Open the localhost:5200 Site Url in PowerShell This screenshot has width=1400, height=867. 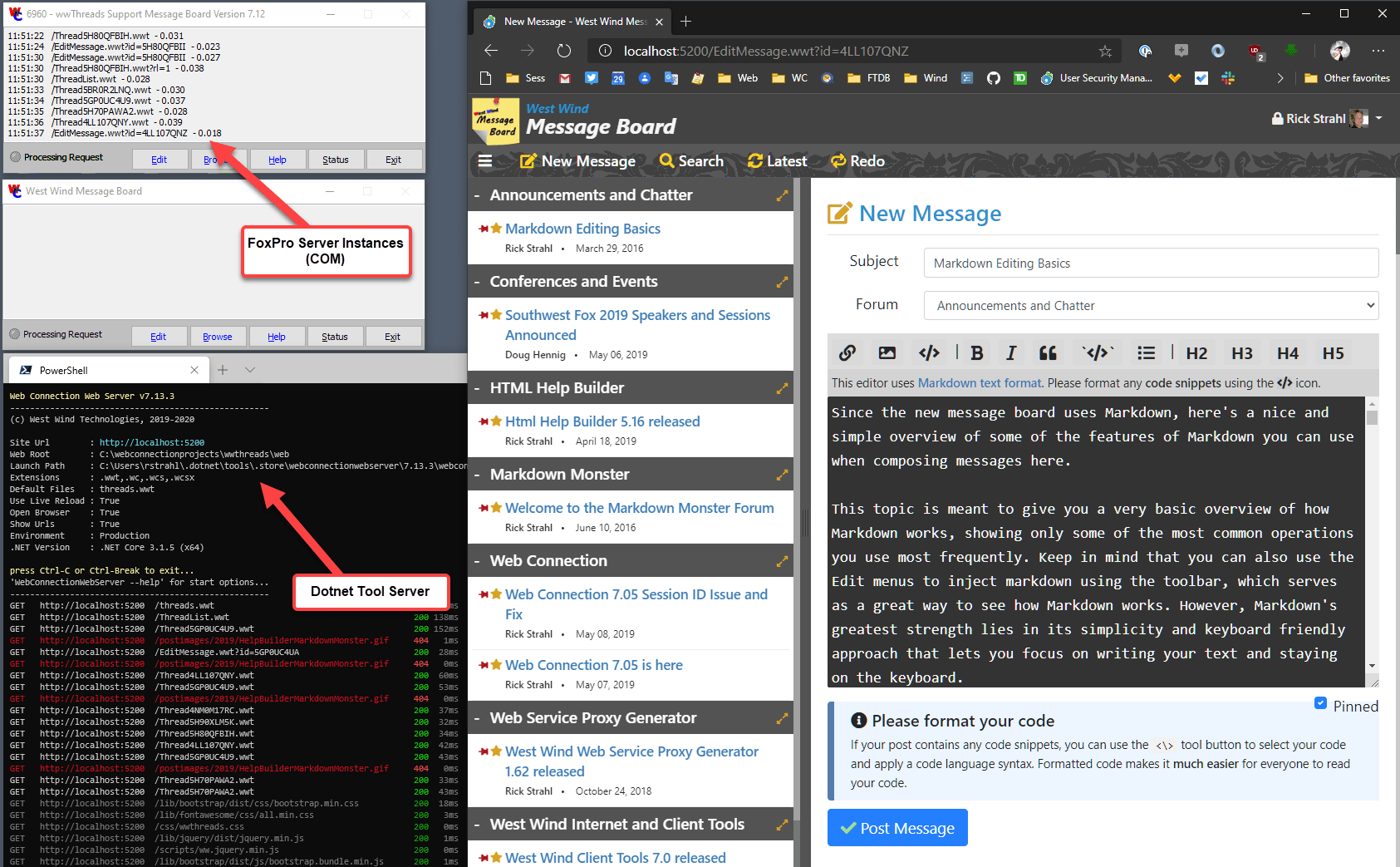coord(152,442)
